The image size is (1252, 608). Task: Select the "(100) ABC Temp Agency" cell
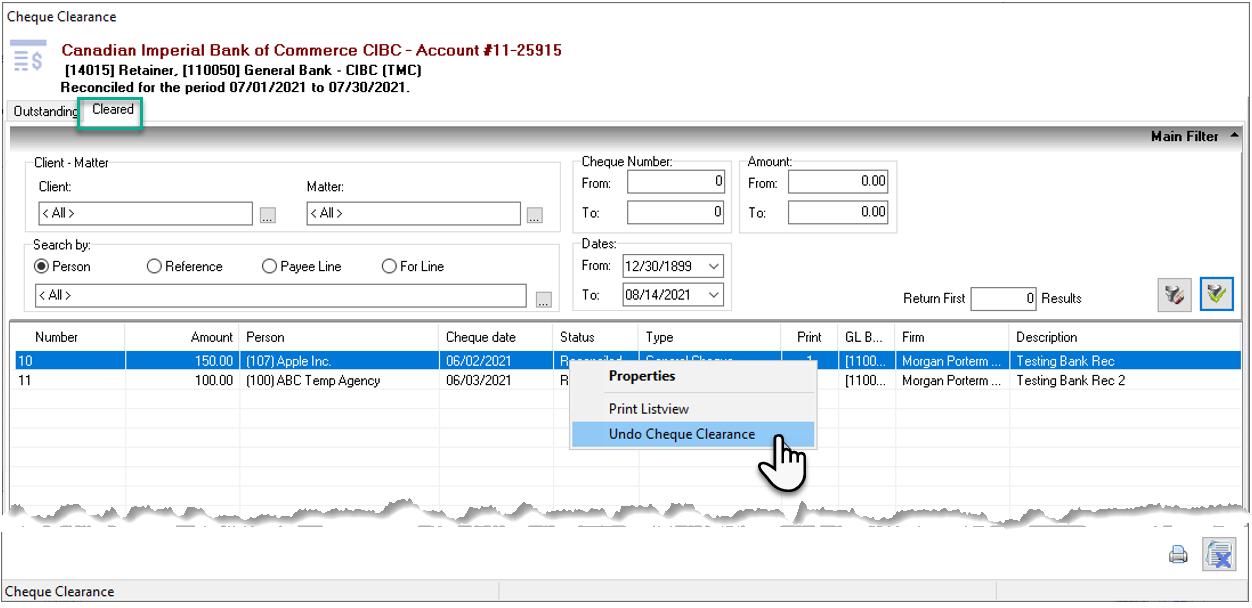coord(340,381)
